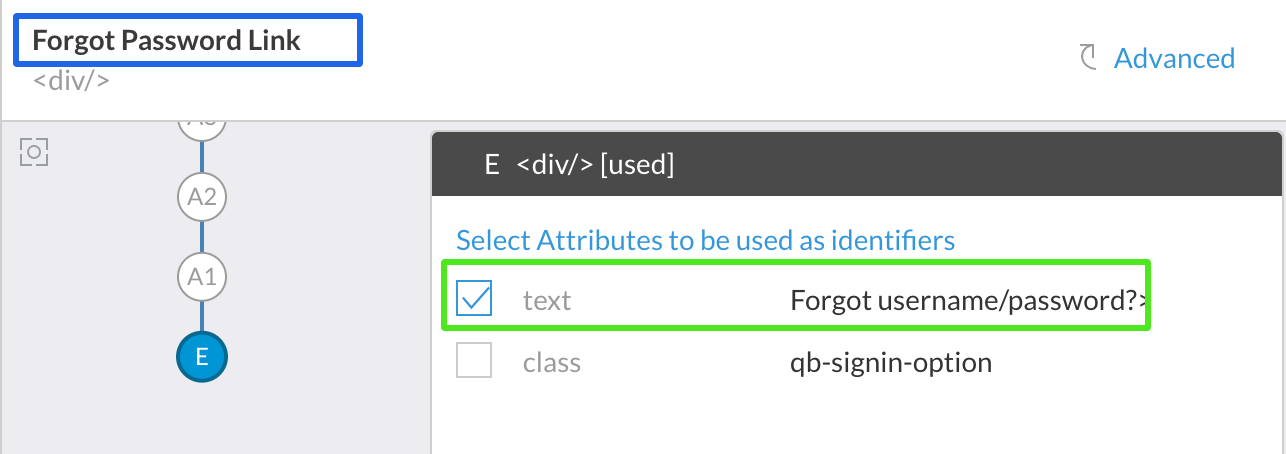The height and width of the screenshot is (454, 1286).
Task: Select the A2 ancestor node circle
Action: (202, 197)
